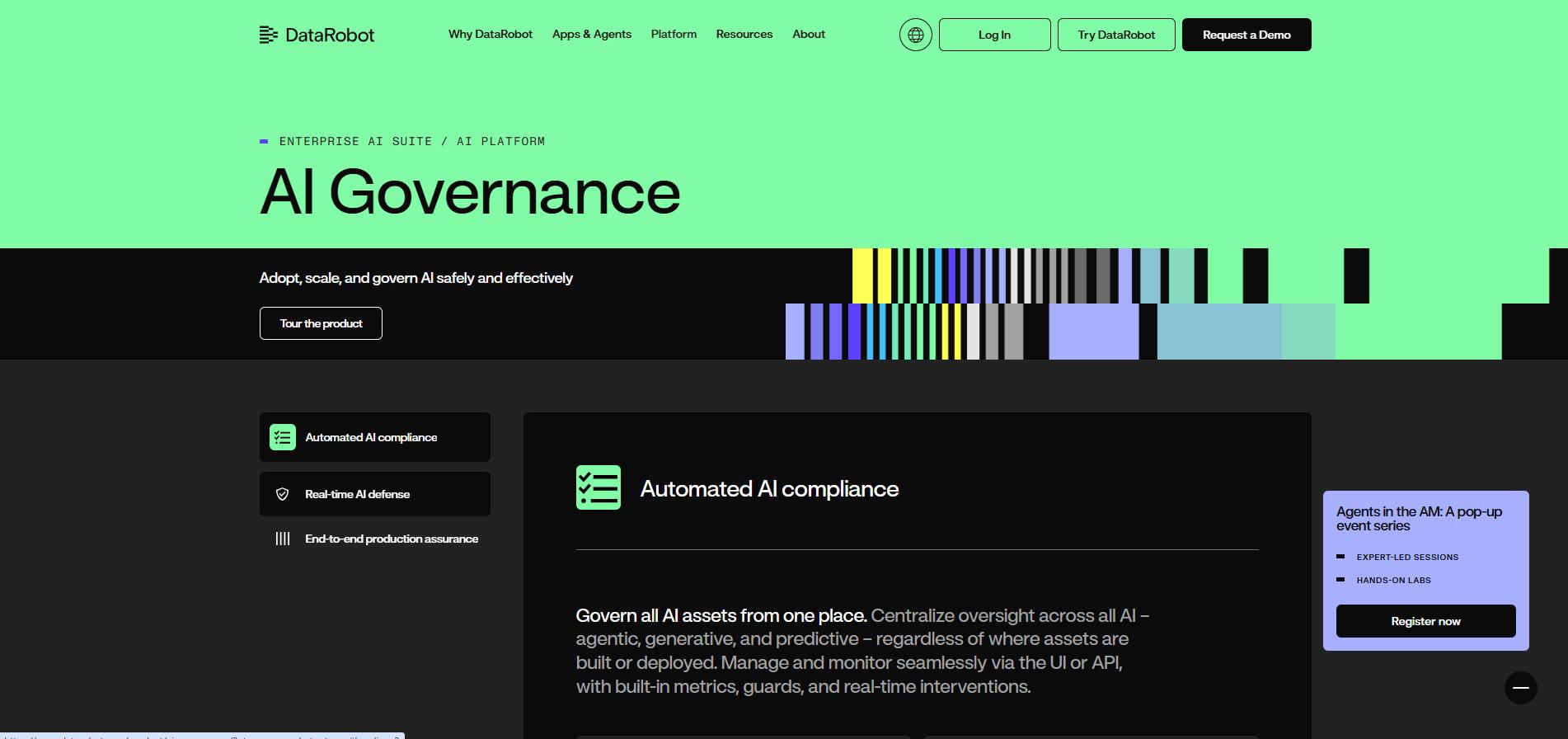Select the Real-time AI defense tab
The image size is (1568, 739).
coord(375,494)
